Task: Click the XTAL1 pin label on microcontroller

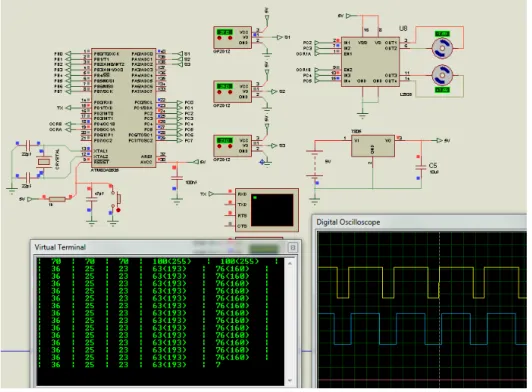Action: 101,151
